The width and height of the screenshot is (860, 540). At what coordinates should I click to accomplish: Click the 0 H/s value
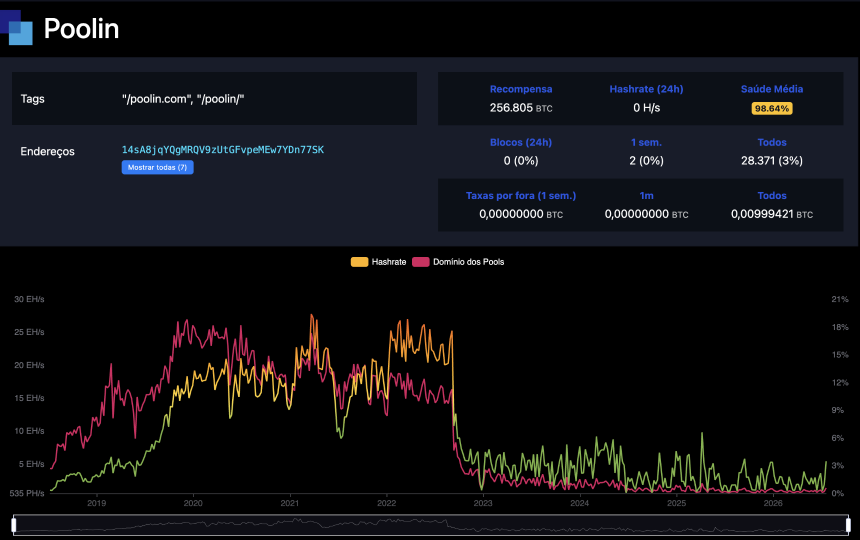pyautogui.click(x=647, y=108)
